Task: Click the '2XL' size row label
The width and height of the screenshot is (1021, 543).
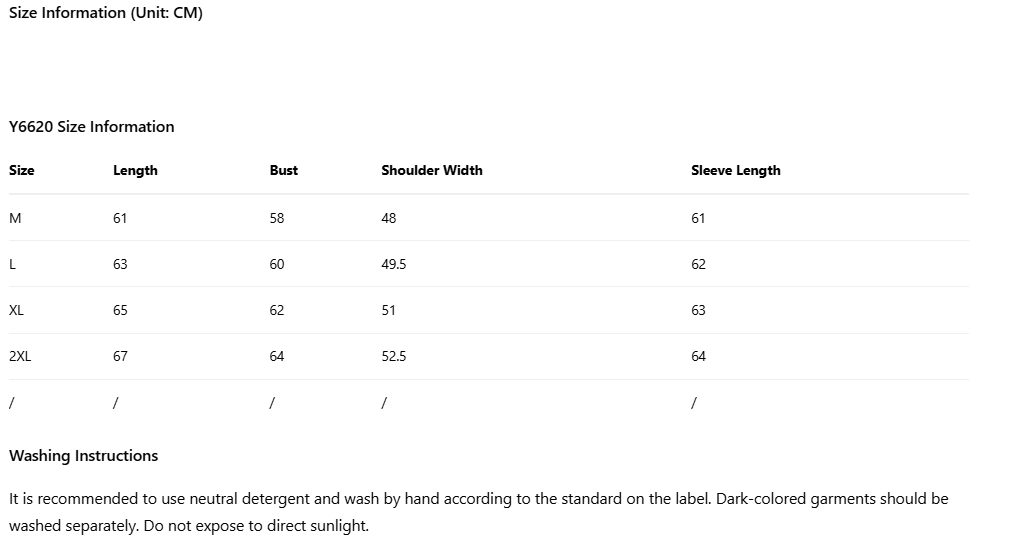Action: coord(20,356)
